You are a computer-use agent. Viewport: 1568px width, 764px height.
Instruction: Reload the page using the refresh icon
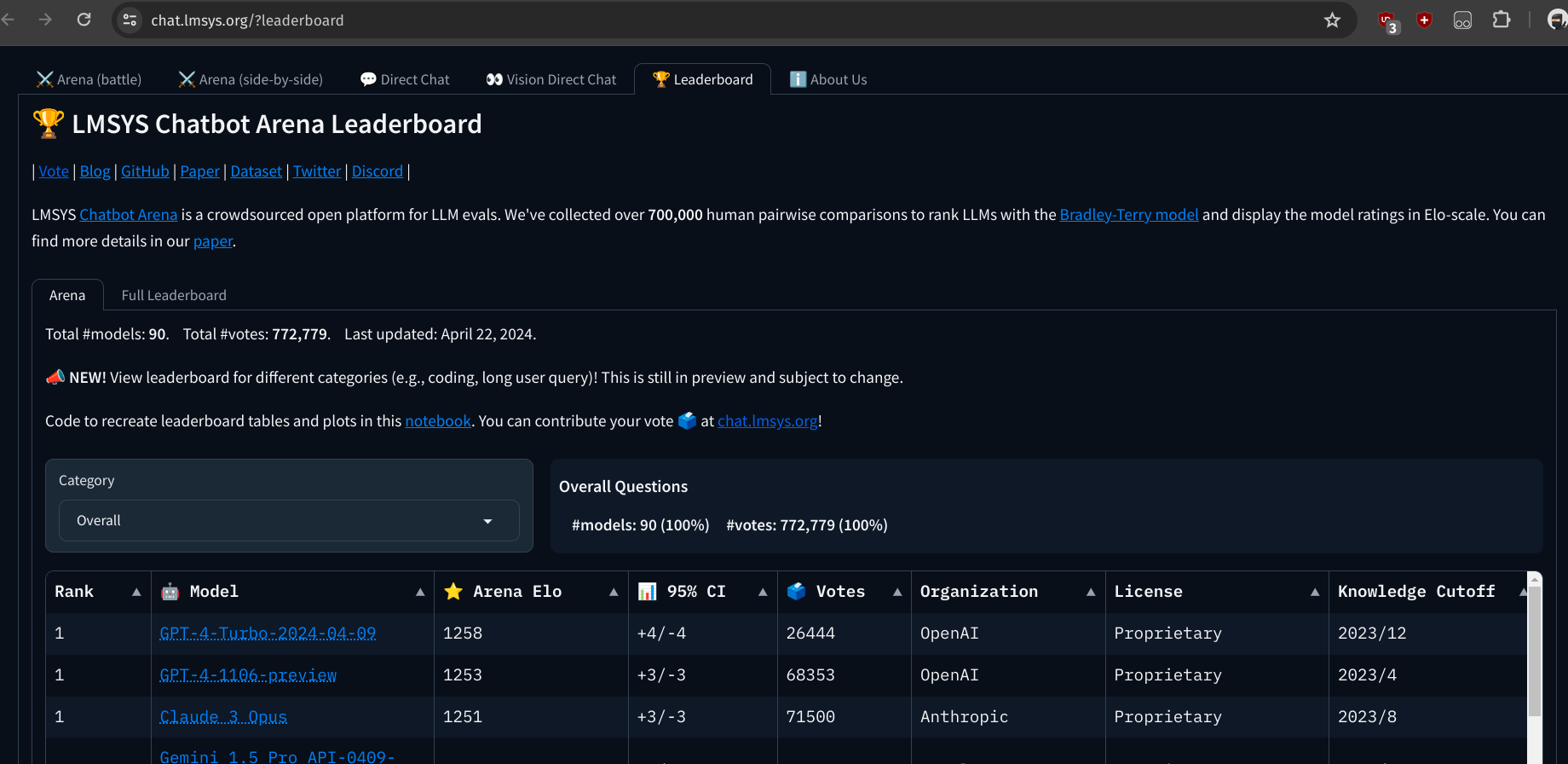pos(84,20)
